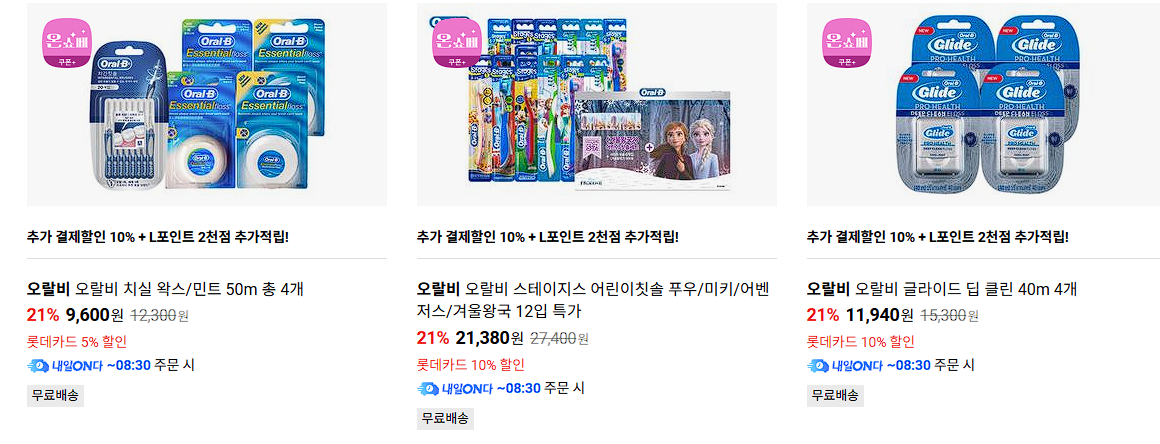Image resolution: width=1160 pixels, height=444 pixels.
Task: Click promo text above 오랄비 스테이지스 item
Action: point(547,238)
